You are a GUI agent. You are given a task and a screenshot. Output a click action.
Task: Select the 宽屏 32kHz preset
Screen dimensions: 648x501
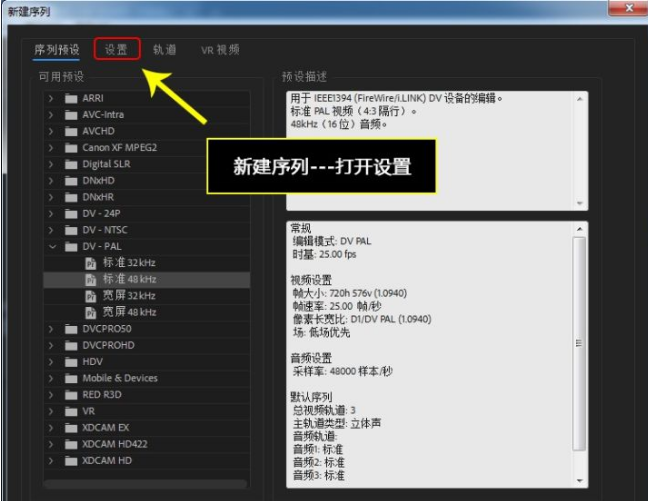[127, 296]
